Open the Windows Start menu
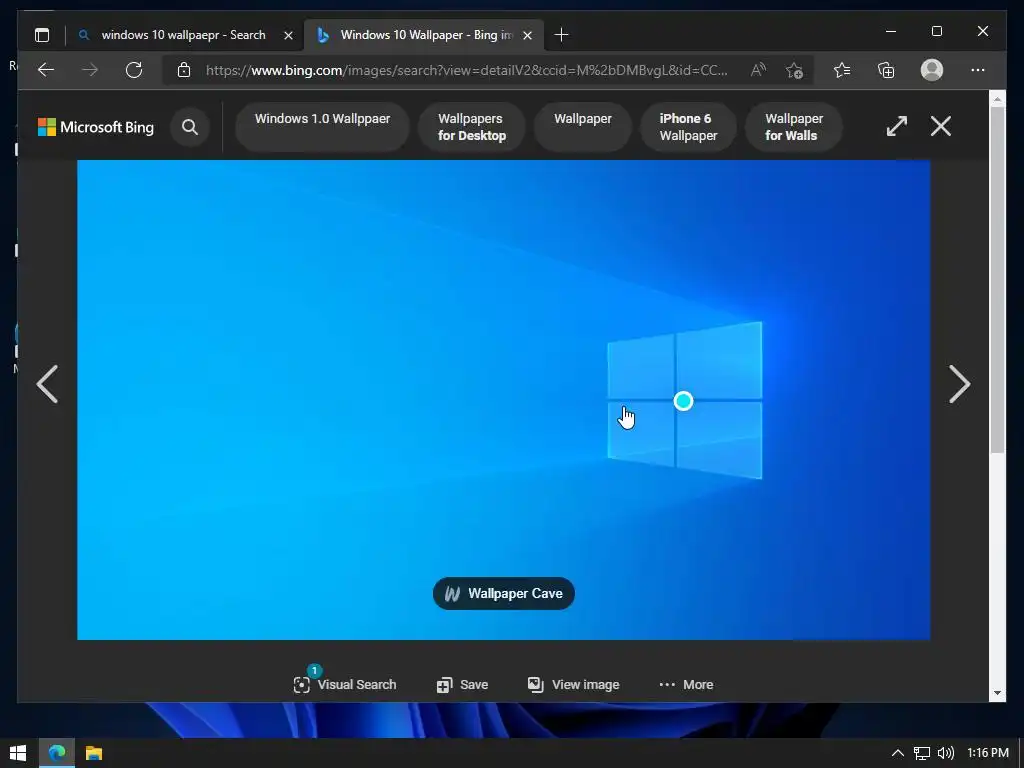This screenshot has height=768, width=1024. pyautogui.click(x=18, y=753)
